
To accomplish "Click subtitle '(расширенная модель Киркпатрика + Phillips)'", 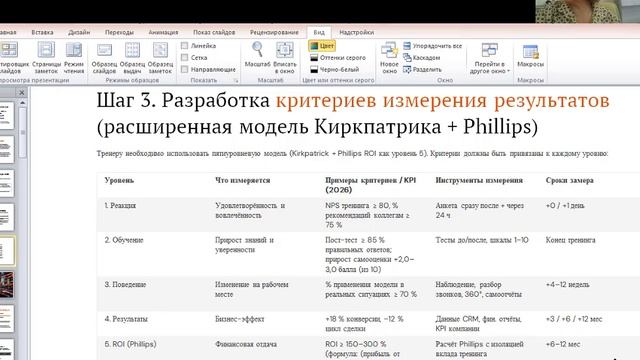I will 317,127.
